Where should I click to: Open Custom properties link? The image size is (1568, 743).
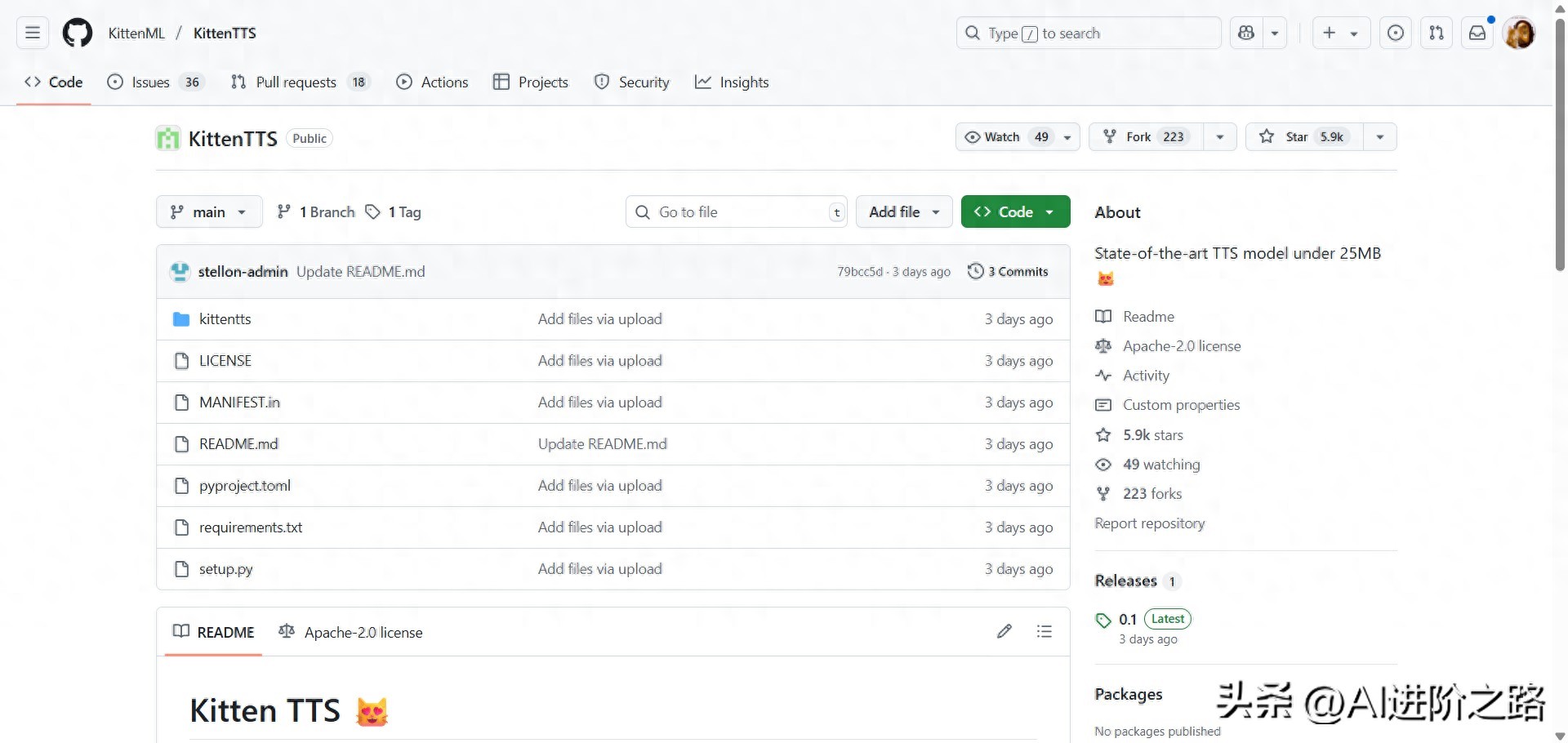tap(1168, 405)
